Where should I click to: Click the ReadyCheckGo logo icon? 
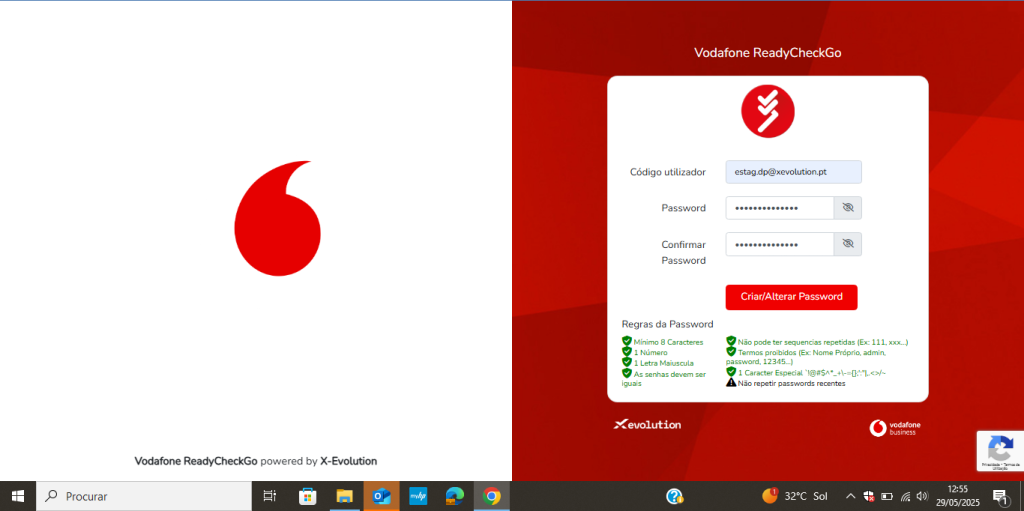(767, 112)
